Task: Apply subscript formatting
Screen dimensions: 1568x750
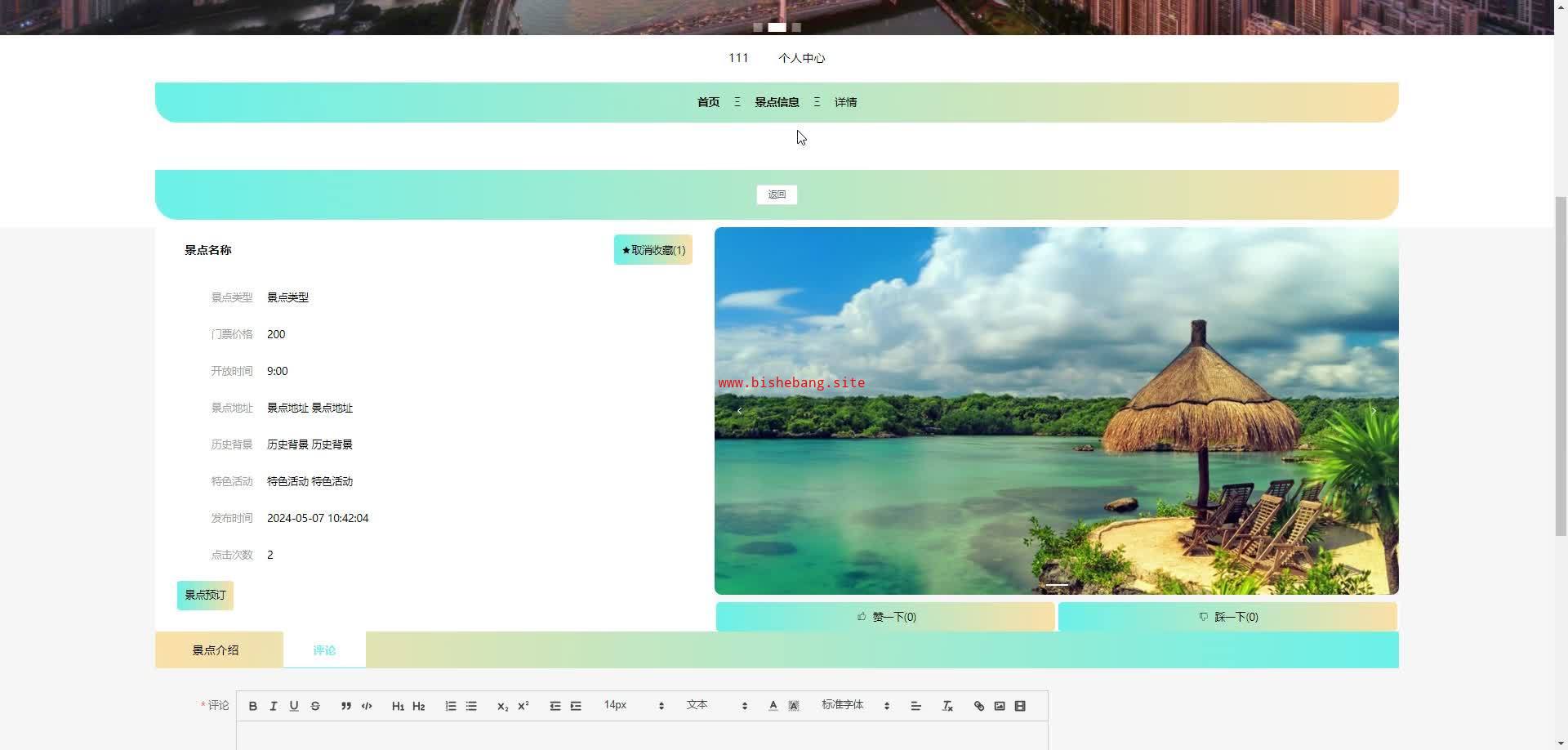Action: [502, 706]
